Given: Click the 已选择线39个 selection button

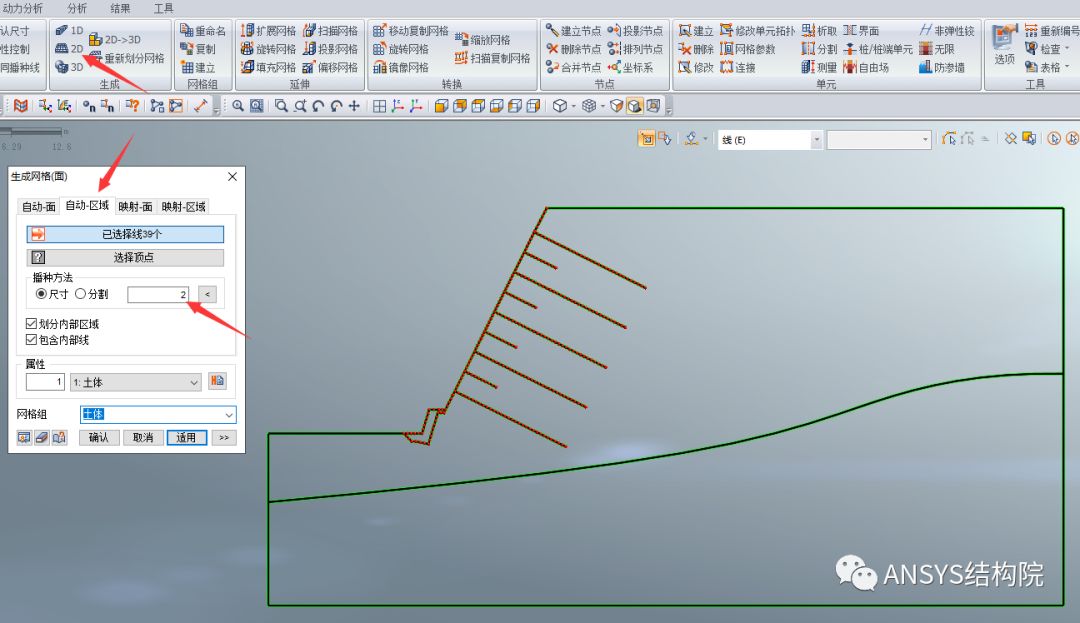Looking at the screenshot, I should pos(125,235).
